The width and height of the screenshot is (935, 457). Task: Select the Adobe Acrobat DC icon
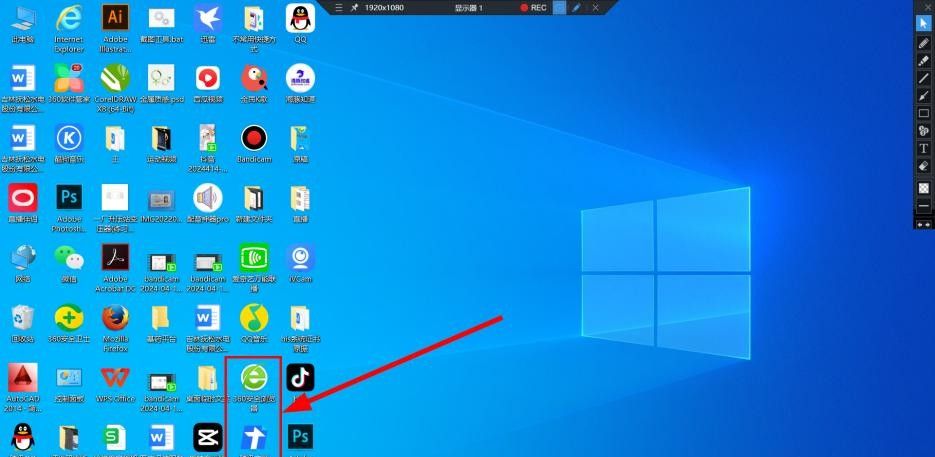coord(116,267)
